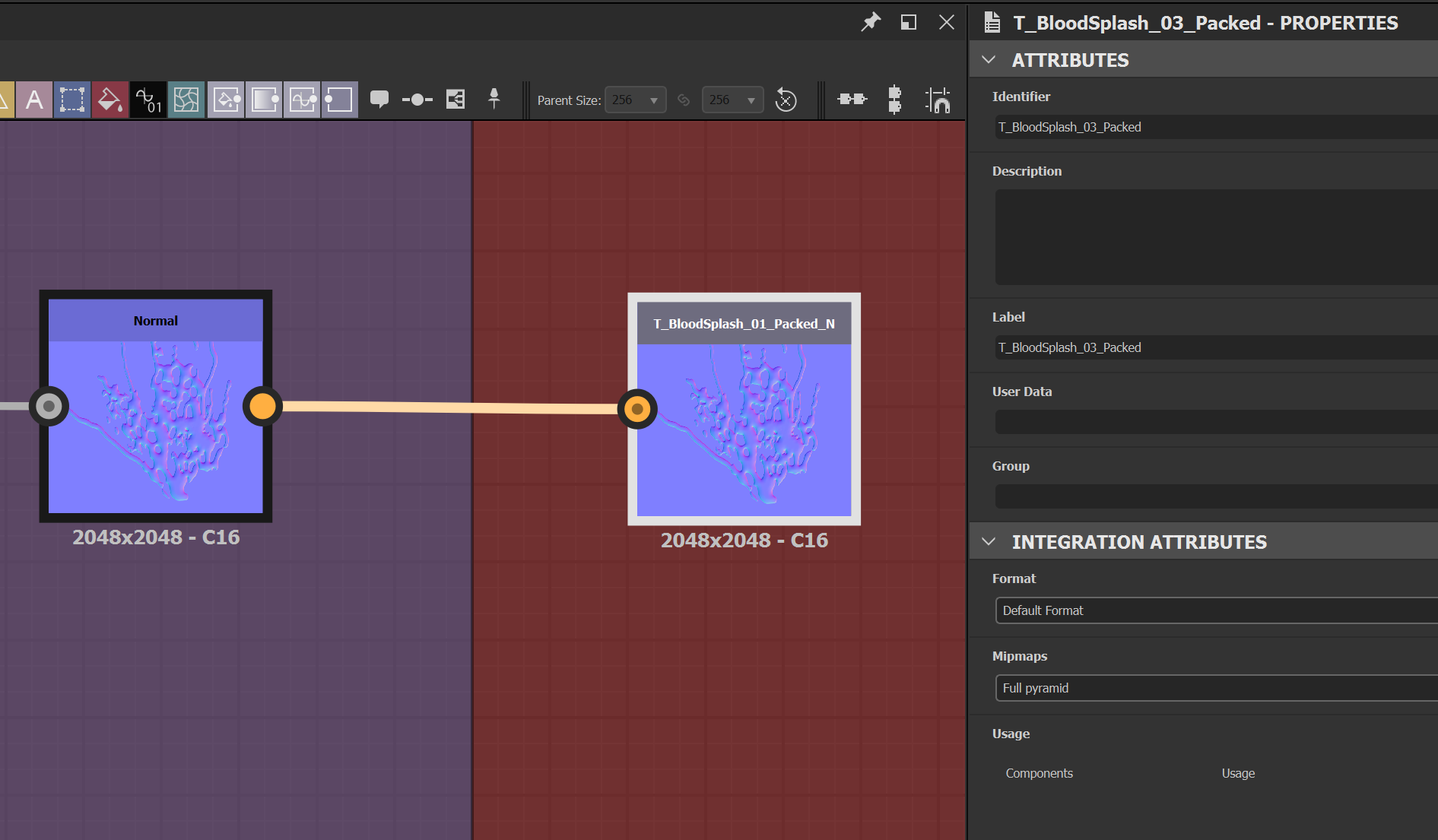Image resolution: width=1438 pixels, height=840 pixels.
Task: Align selected nodes horizontally
Action: tap(852, 100)
